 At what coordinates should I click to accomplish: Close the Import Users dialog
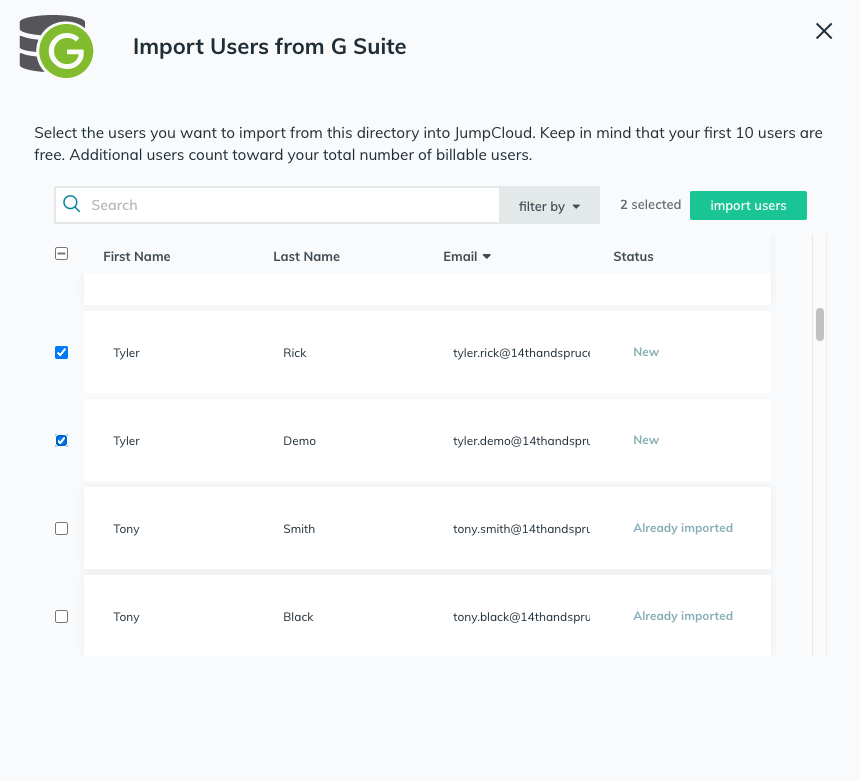coord(824,31)
